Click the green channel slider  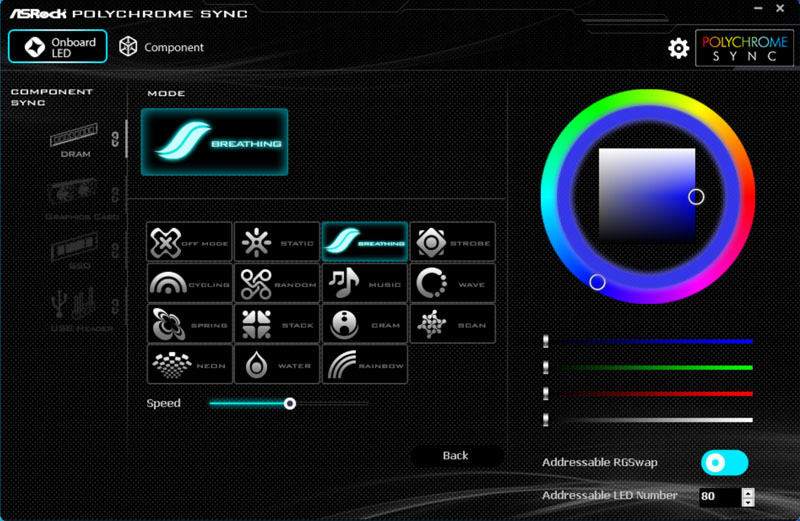point(649,367)
